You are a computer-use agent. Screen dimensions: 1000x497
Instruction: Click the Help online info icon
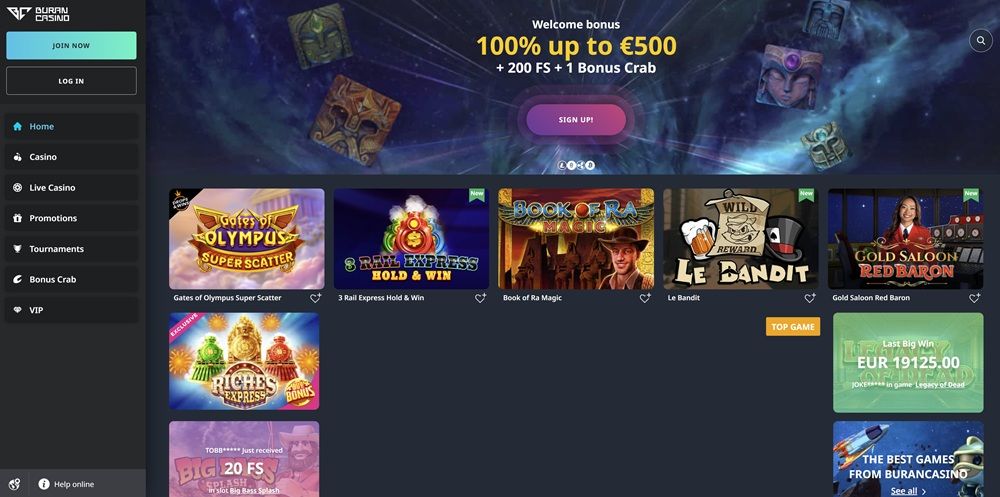click(x=44, y=484)
